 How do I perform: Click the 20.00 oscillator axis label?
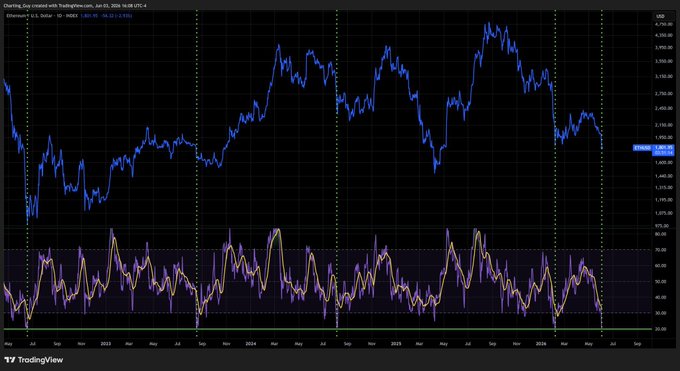pos(661,329)
